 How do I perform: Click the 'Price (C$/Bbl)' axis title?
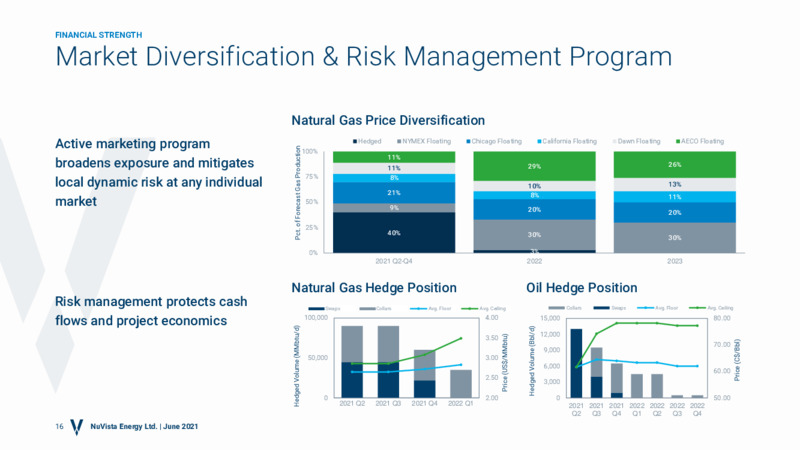point(737,360)
